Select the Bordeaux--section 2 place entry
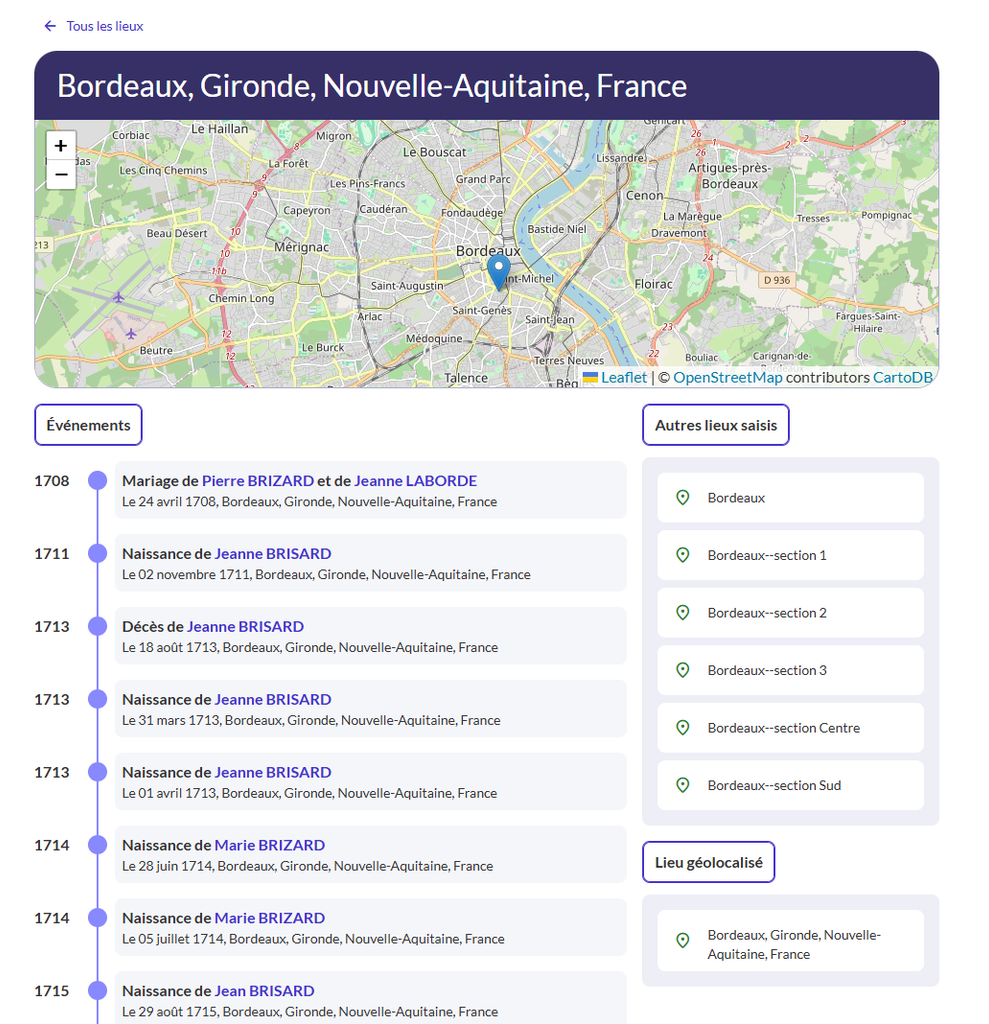The image size is (989, 1024). click(x=790, y=613)
